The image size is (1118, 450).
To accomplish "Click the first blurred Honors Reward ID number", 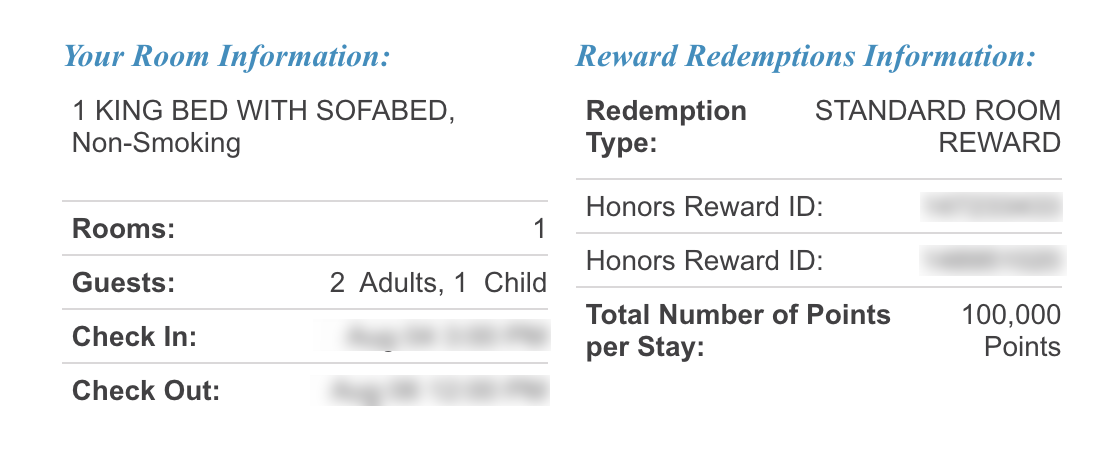I will point(992,207).
